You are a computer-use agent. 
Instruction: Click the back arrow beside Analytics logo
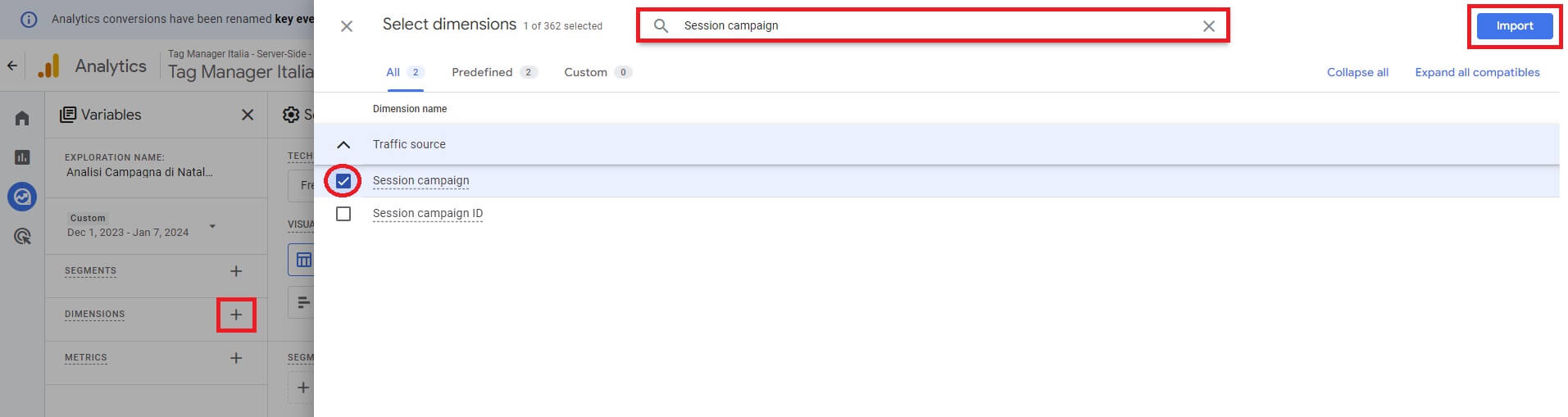coord(12,66)
